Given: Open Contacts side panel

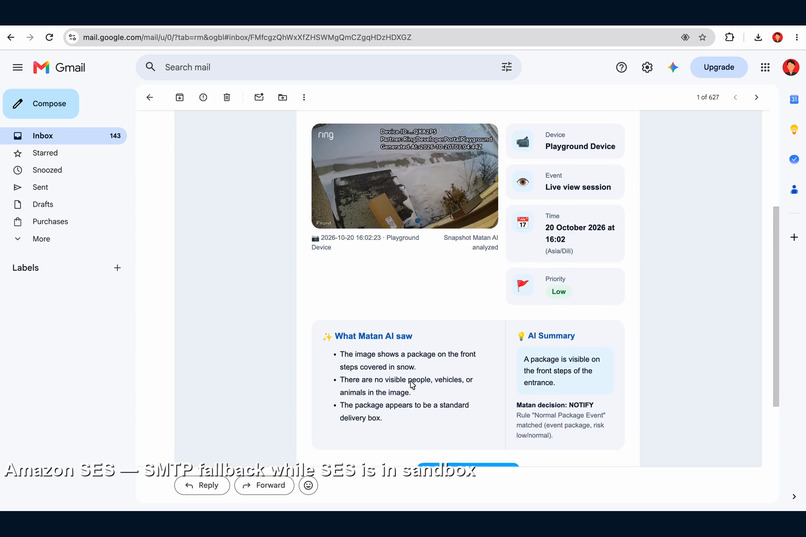Looking at the screenshot, I should pyautogui.click(x=794, y=190).
